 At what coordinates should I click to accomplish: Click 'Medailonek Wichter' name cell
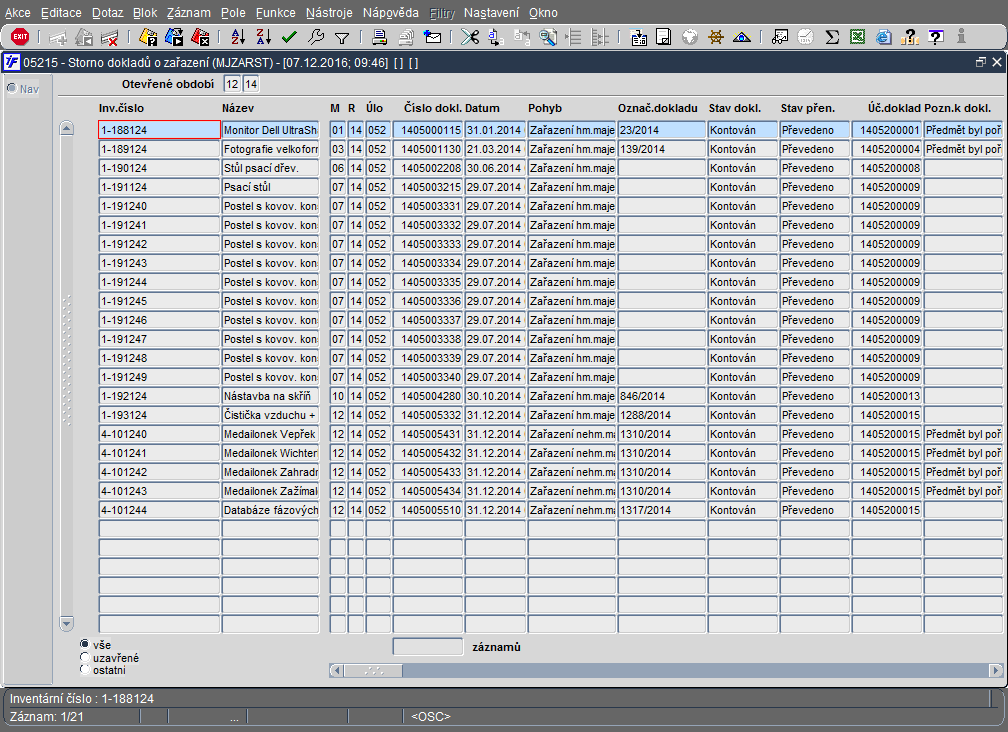[x=271, y=453]
